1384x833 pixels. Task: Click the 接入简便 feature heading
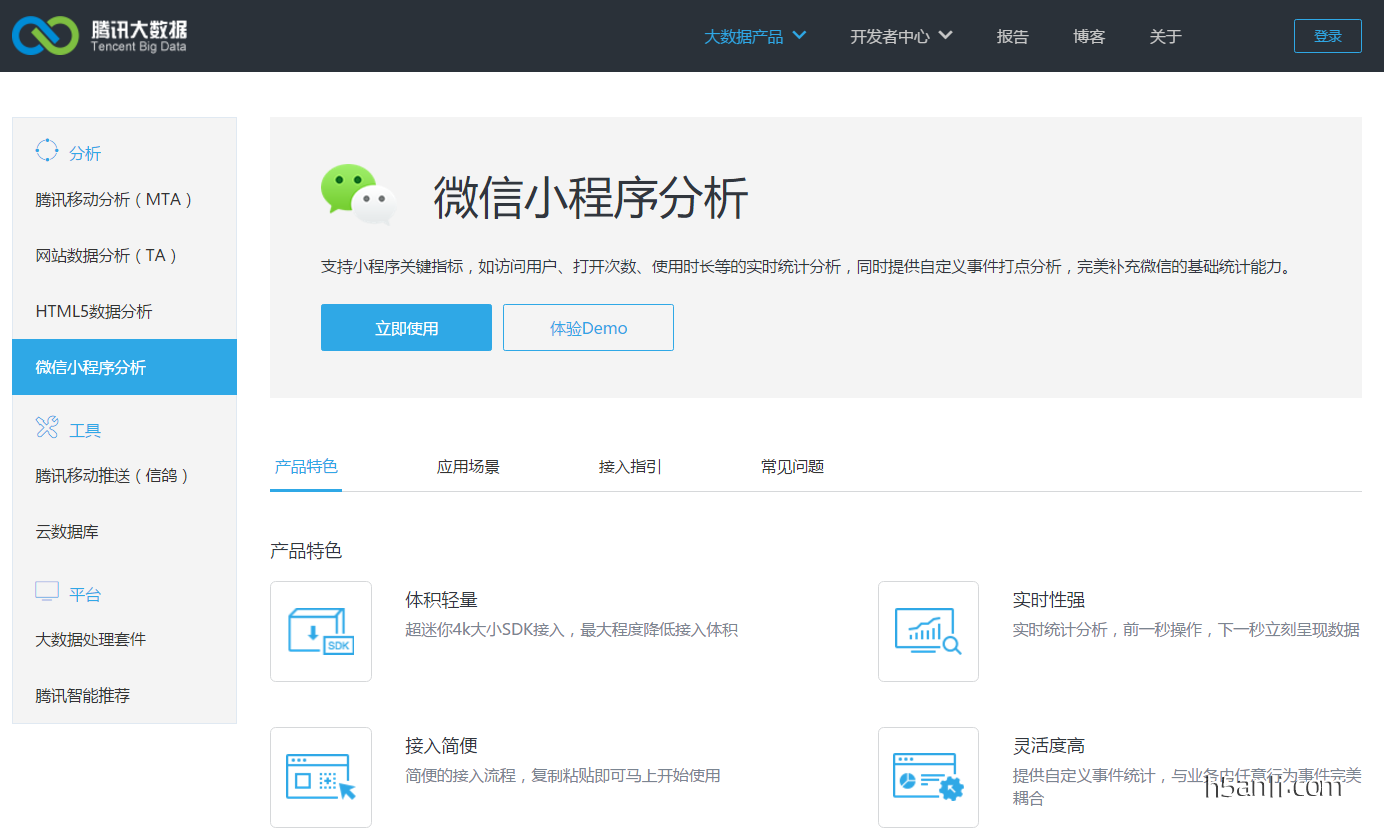(x=441, y=746)
